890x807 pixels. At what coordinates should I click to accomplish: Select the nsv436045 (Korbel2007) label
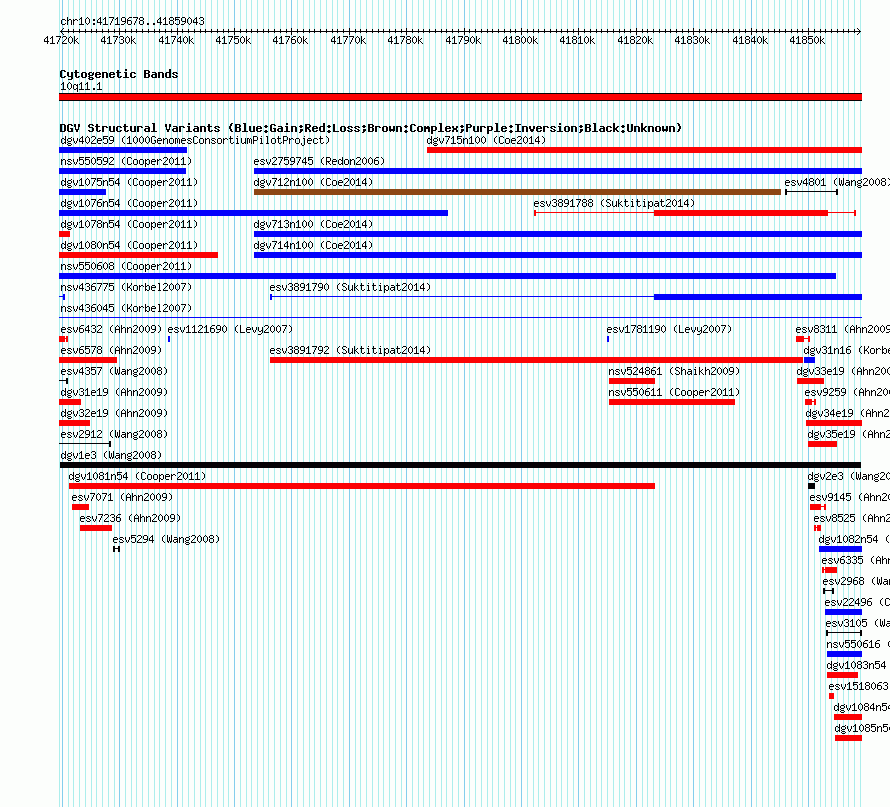(x=126, y=308)
